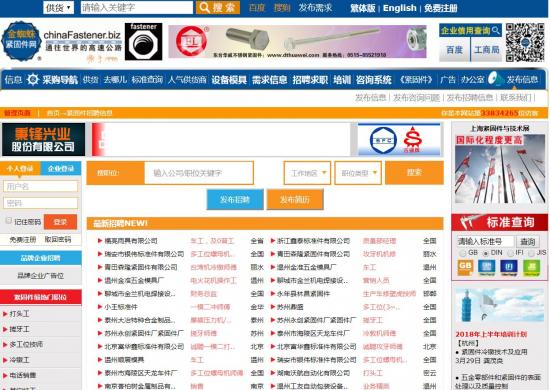Image resolution: width=550 pixels, height=390 pixels.
Task: Tick the 记住密码 checkbox
Action: point(8,221)
